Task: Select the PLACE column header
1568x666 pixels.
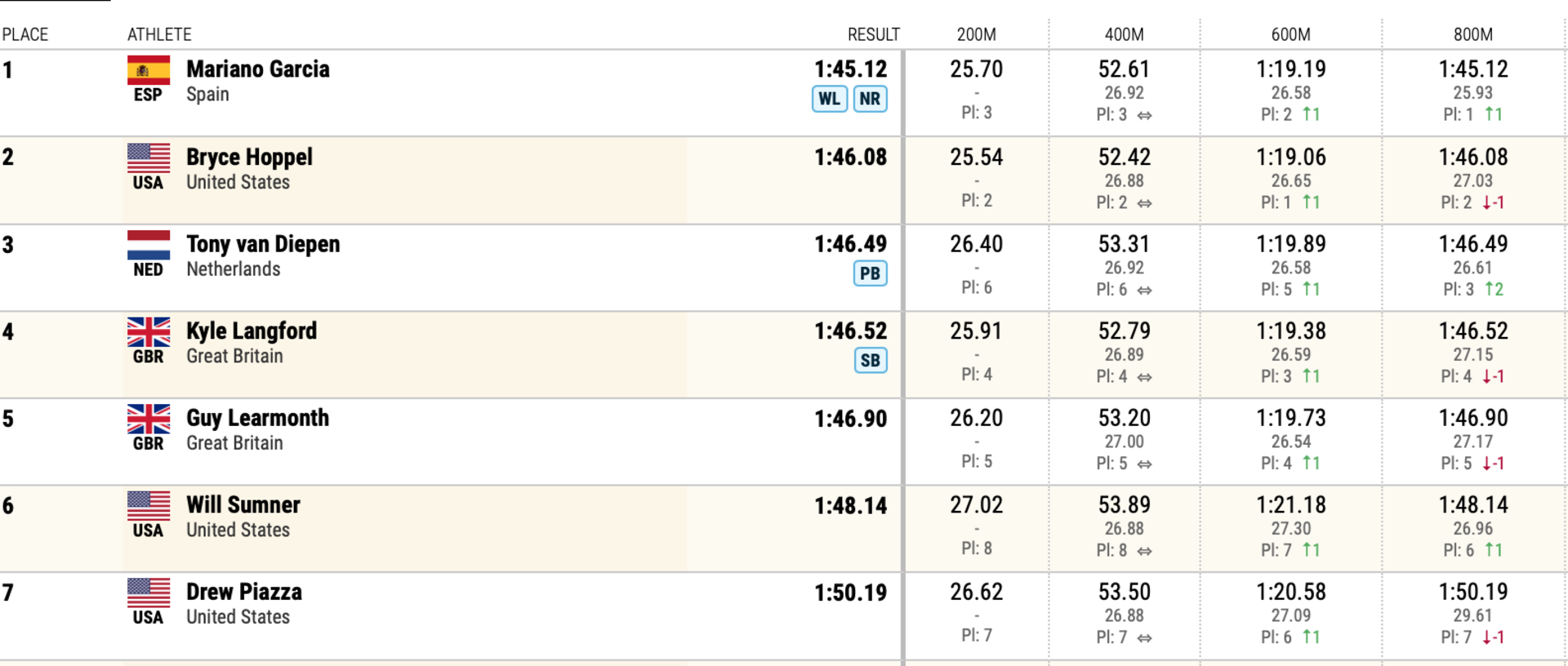Action: [x=25, y=34]
